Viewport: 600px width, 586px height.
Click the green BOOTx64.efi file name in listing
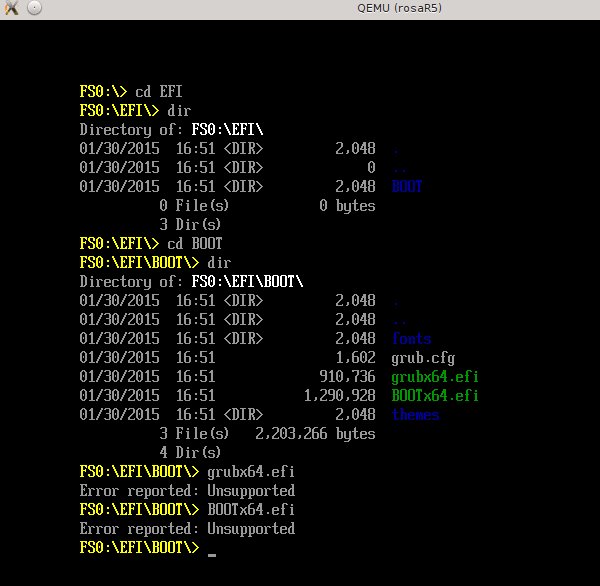click(x=435, y=396)
